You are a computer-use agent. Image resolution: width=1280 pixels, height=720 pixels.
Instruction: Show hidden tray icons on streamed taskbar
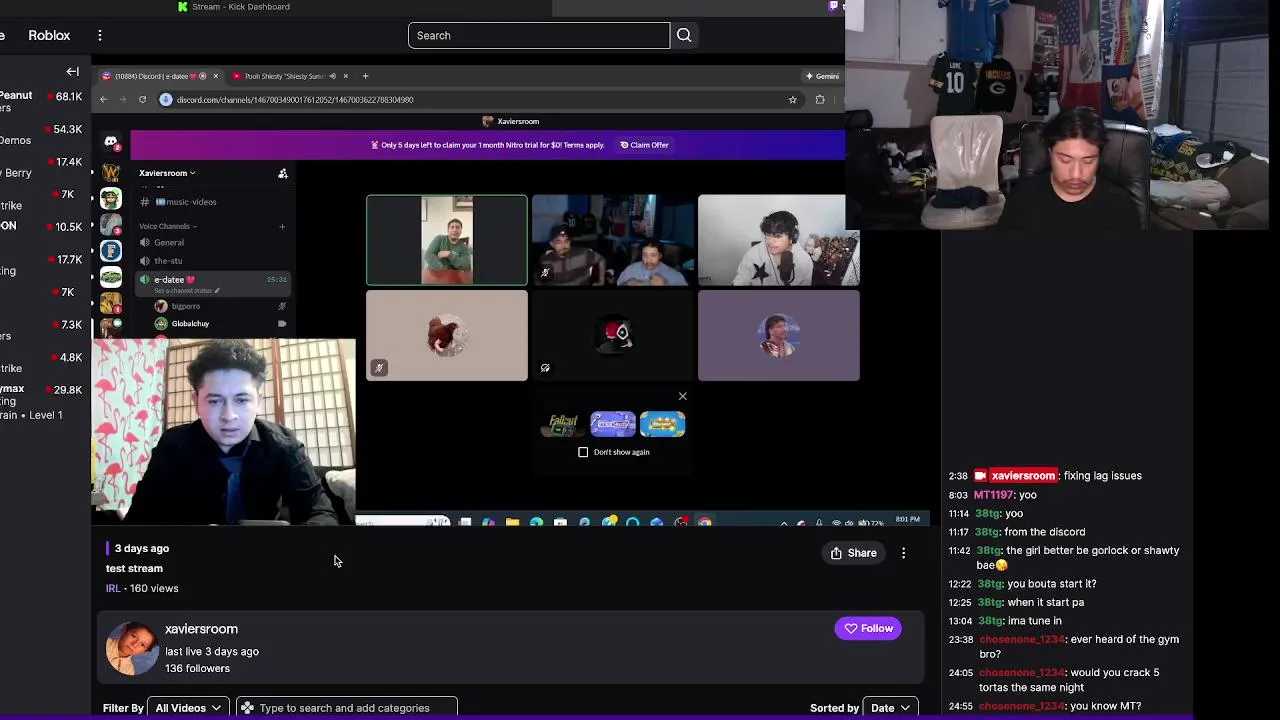point(784,522)
